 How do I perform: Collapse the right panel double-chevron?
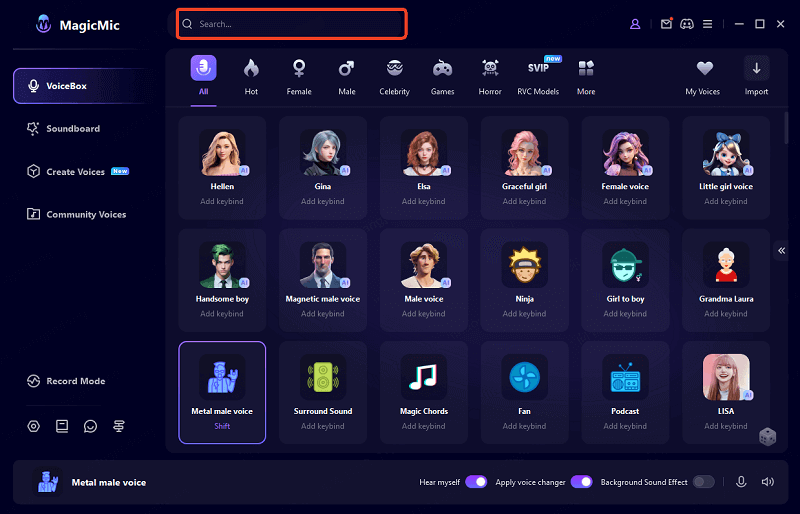pos(782,250)
